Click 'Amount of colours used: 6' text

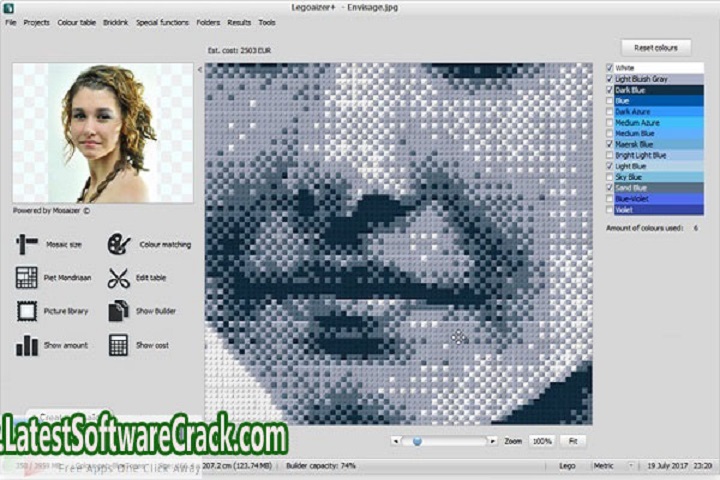[652, 228]
